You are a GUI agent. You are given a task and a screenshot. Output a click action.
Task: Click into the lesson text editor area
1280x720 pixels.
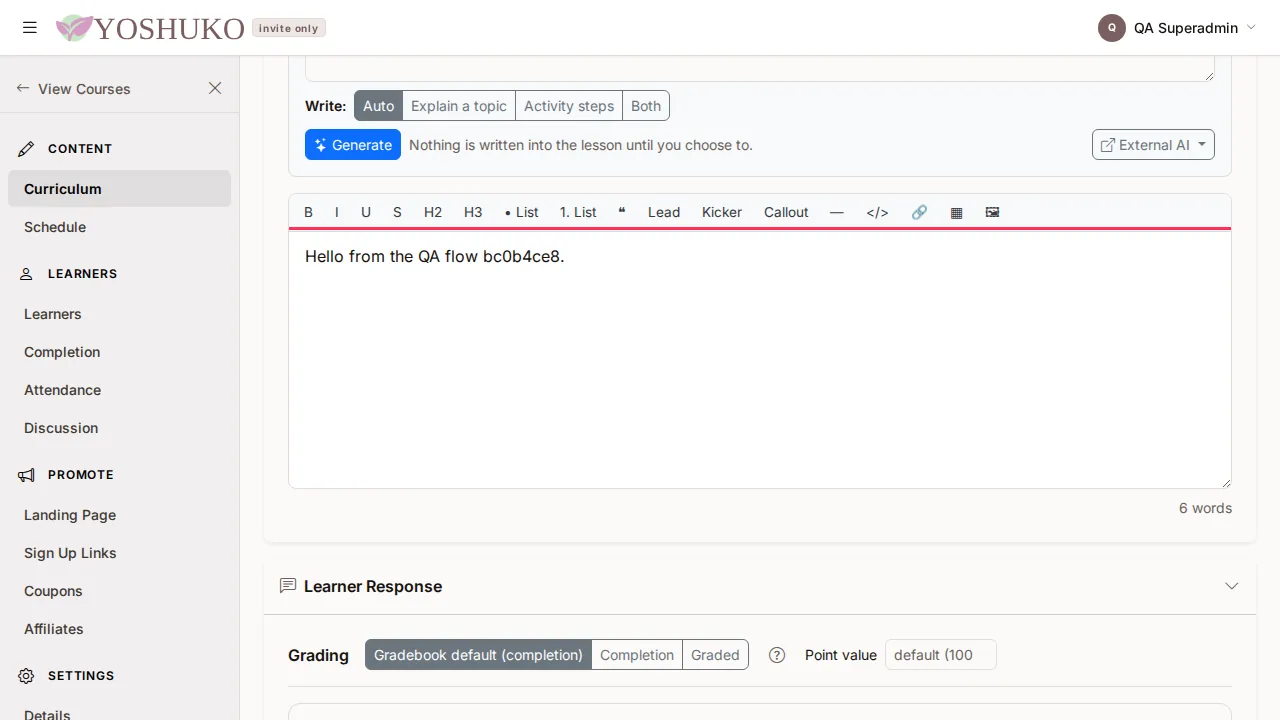pyautogui.click(x=760, y=360)
